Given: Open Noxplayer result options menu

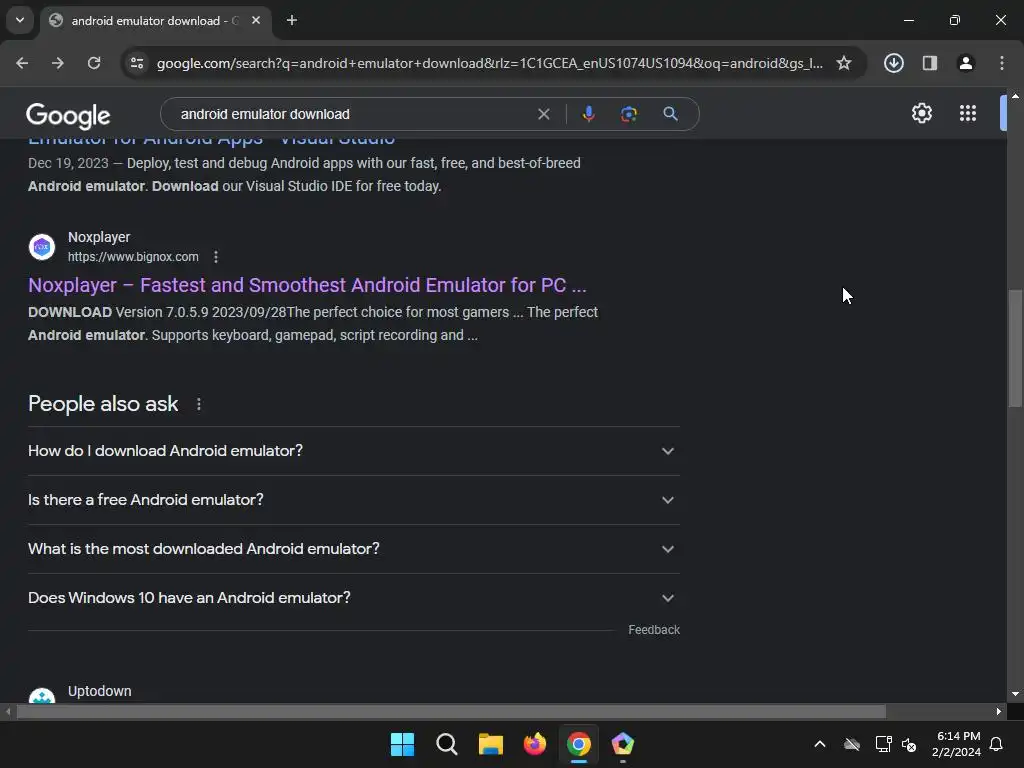Looking at the screenshot, I should [216, 257].
